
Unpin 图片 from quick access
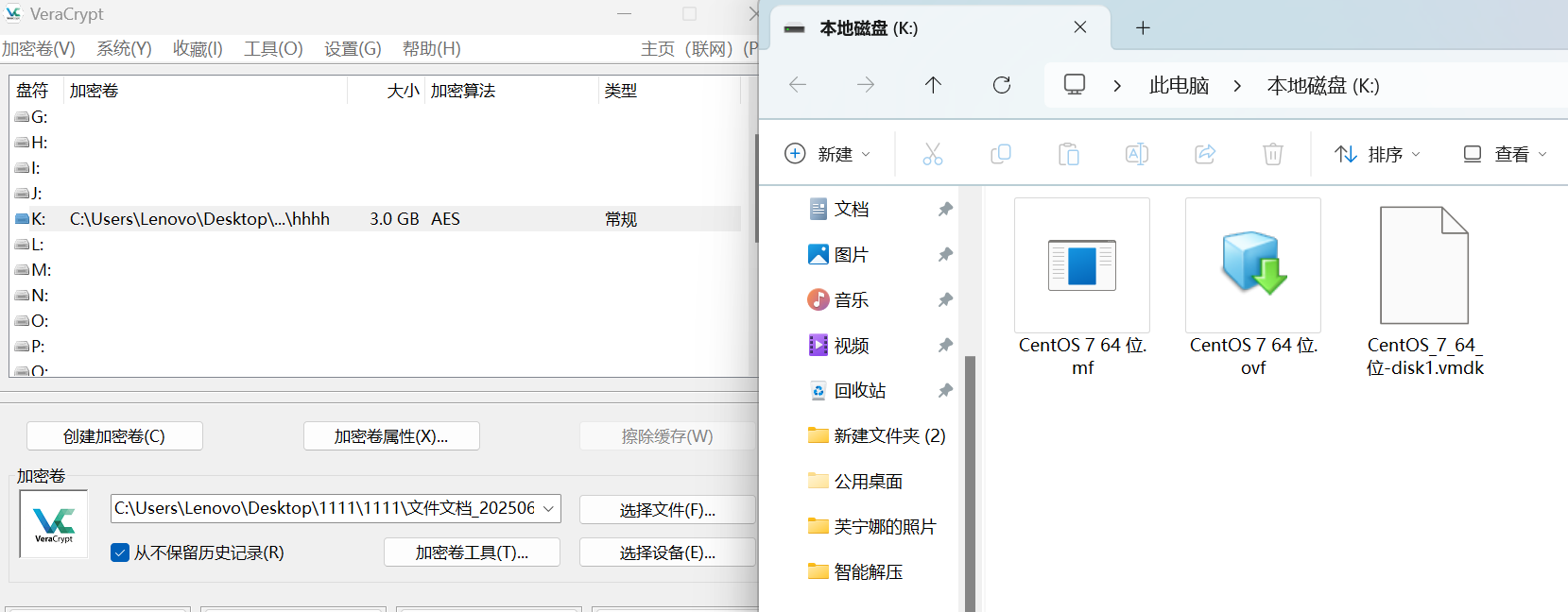(945, 254)
